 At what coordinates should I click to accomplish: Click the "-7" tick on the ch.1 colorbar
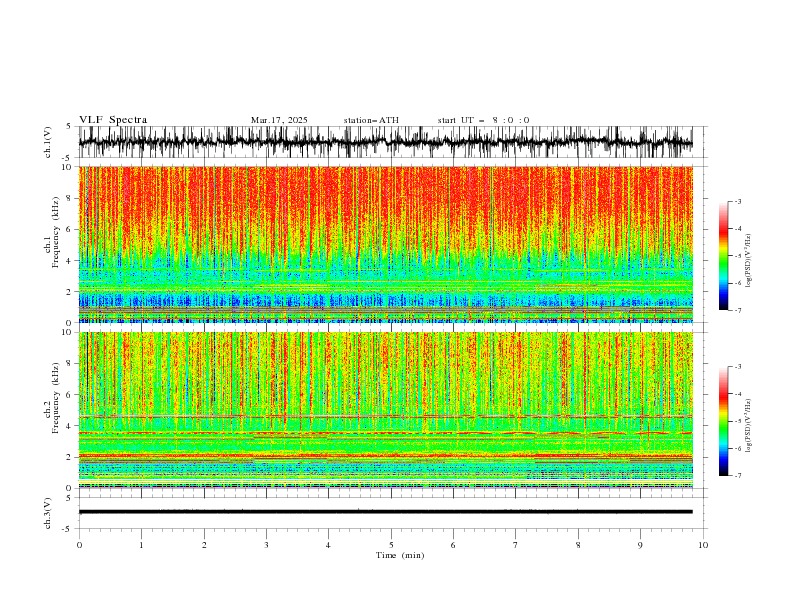pyautogui.click(x=738, y=310)
